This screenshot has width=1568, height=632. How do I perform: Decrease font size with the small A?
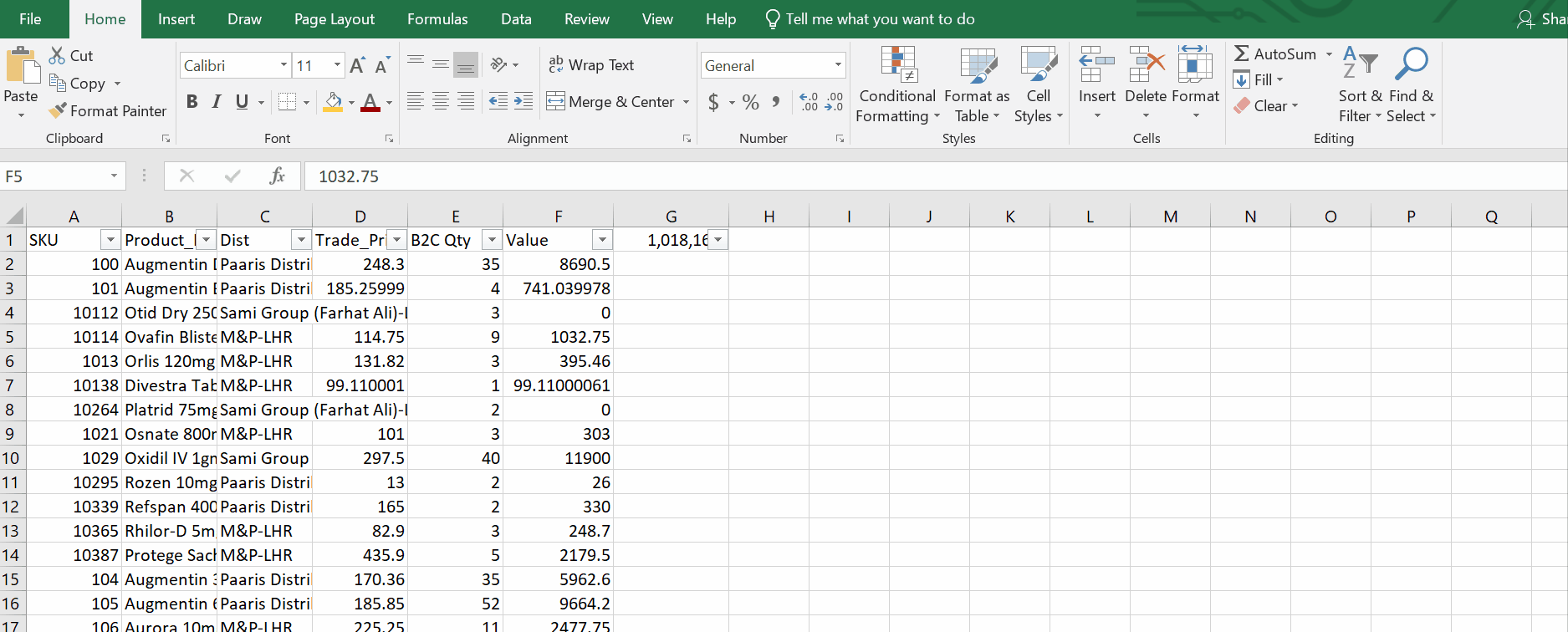pyautogui.click(x=382, y=65)
